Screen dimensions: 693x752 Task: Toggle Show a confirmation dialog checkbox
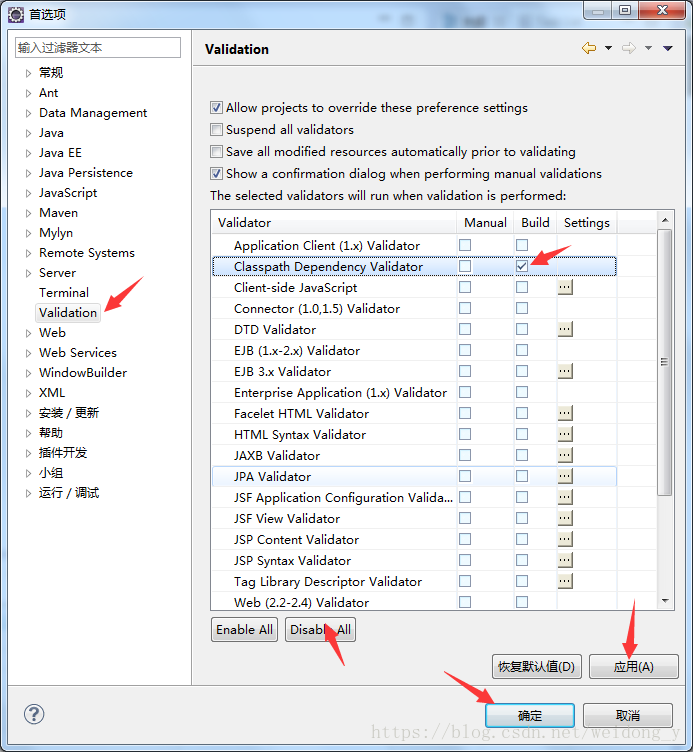pos(216,174)
